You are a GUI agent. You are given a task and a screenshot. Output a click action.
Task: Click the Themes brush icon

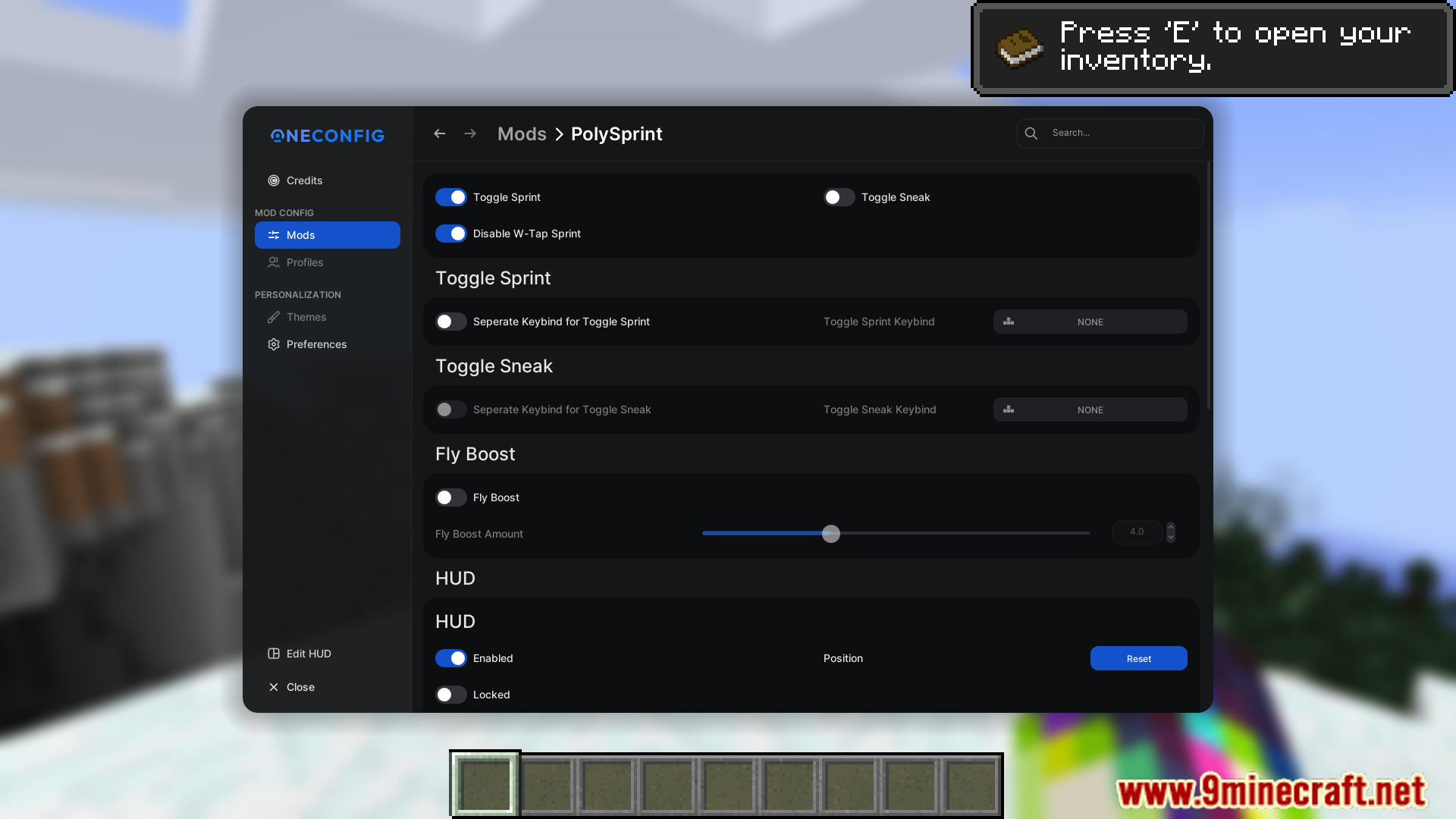(274, 317)
